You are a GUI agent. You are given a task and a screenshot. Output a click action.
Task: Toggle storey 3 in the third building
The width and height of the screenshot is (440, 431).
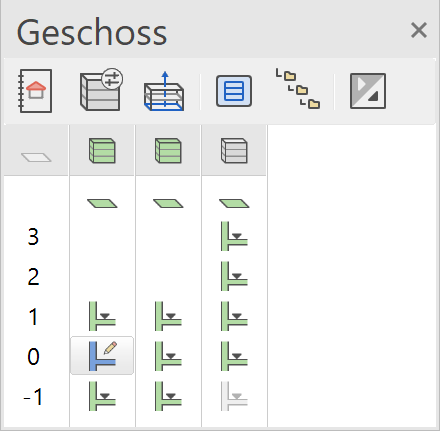[x=234, y=236]
